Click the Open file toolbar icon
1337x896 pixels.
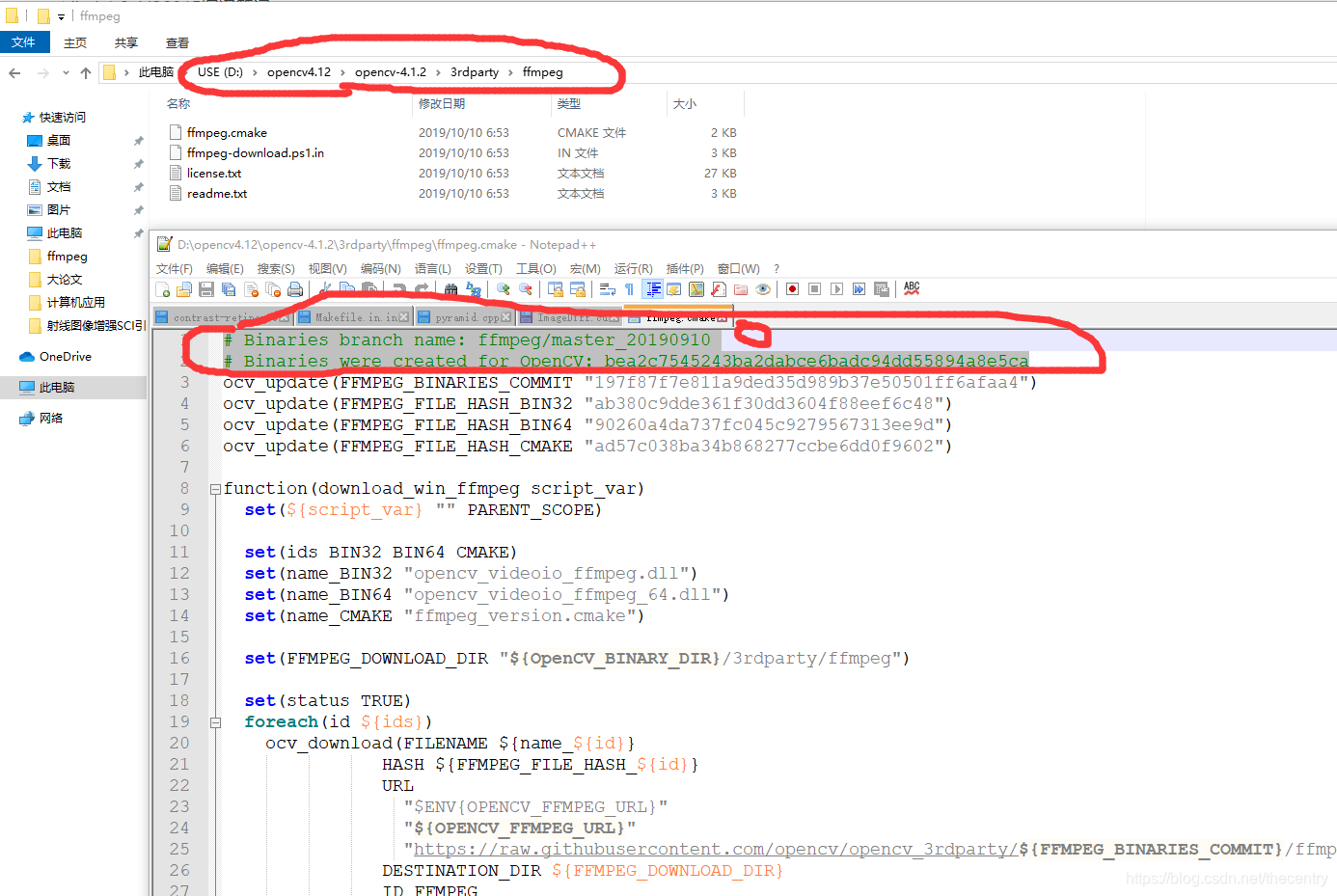coord(183,289)
